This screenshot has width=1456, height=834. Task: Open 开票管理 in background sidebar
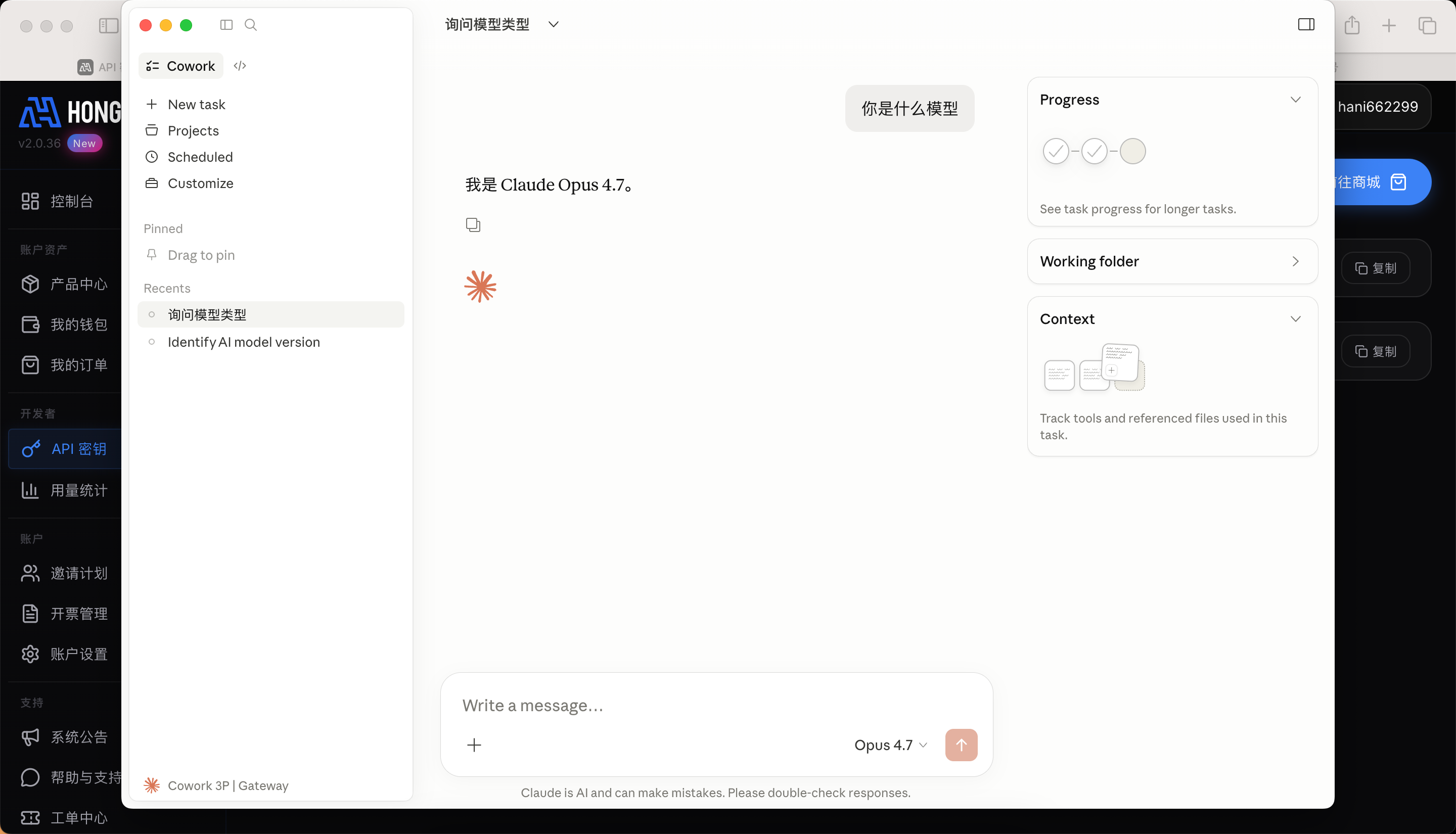click(64, 614)
